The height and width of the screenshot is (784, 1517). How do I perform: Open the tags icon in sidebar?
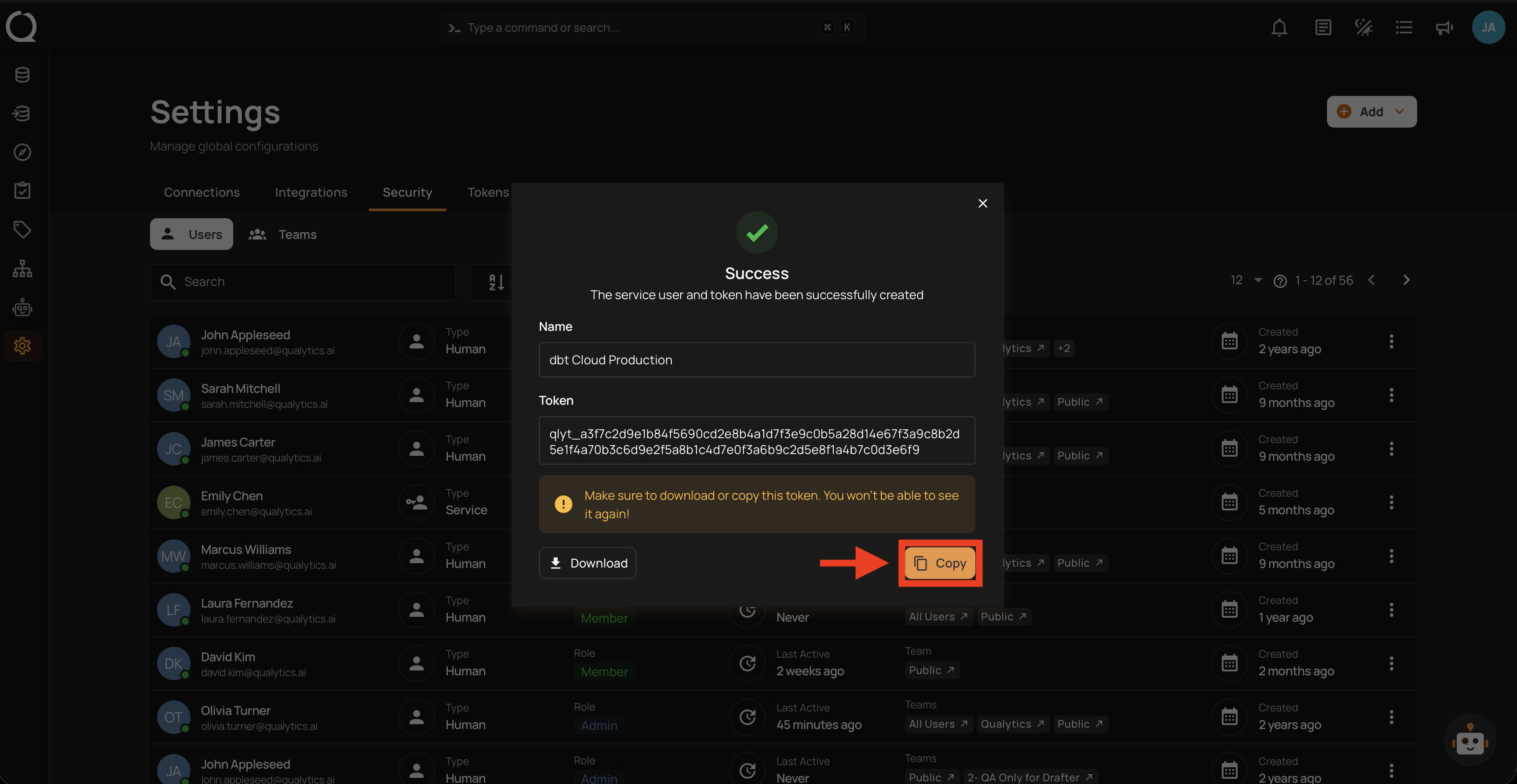(x=22, y=229)
